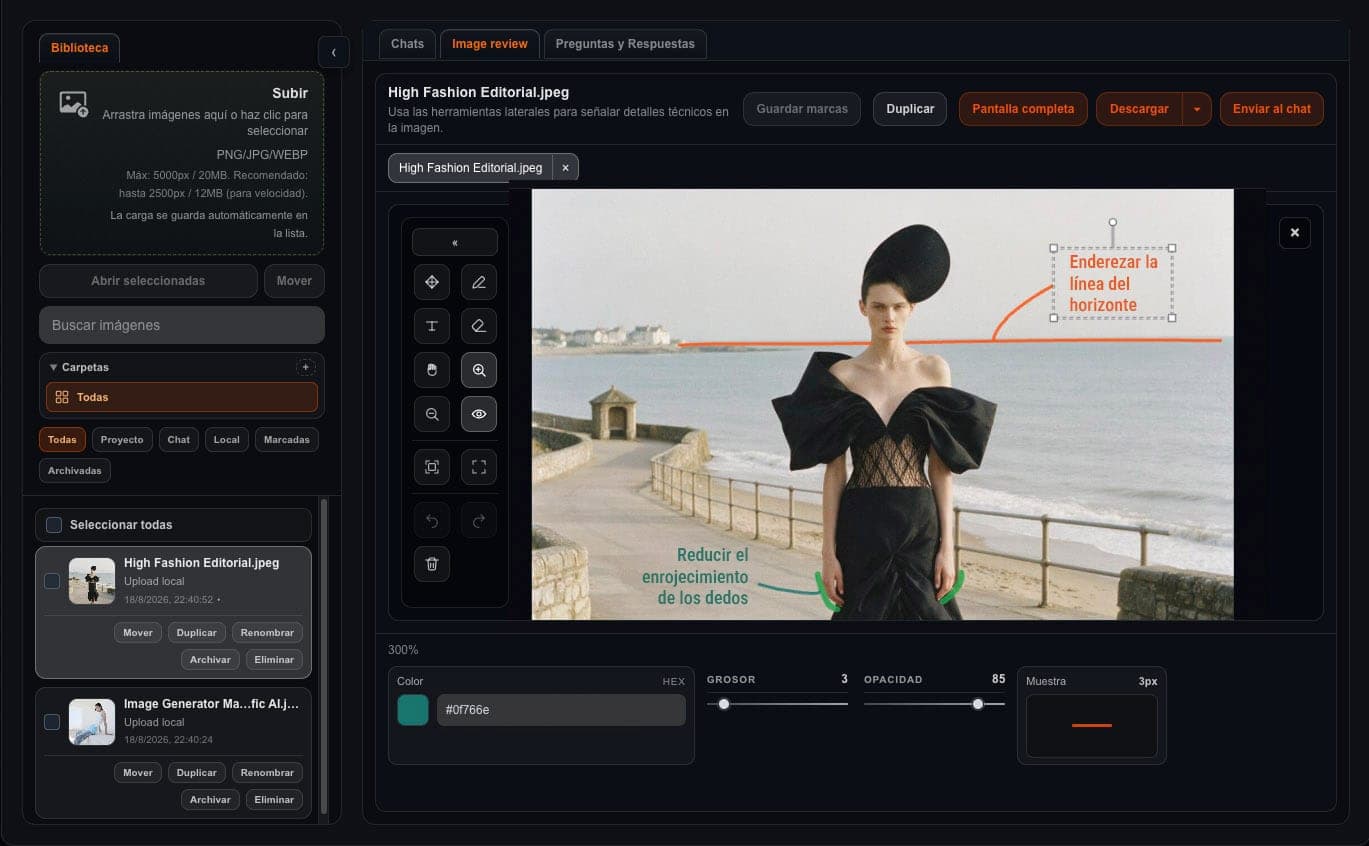The width and height of the screenshot is (1369, 846).
Task: Select the move/crosshair tool in the annotation toolbar
Action: pos(432,282)
